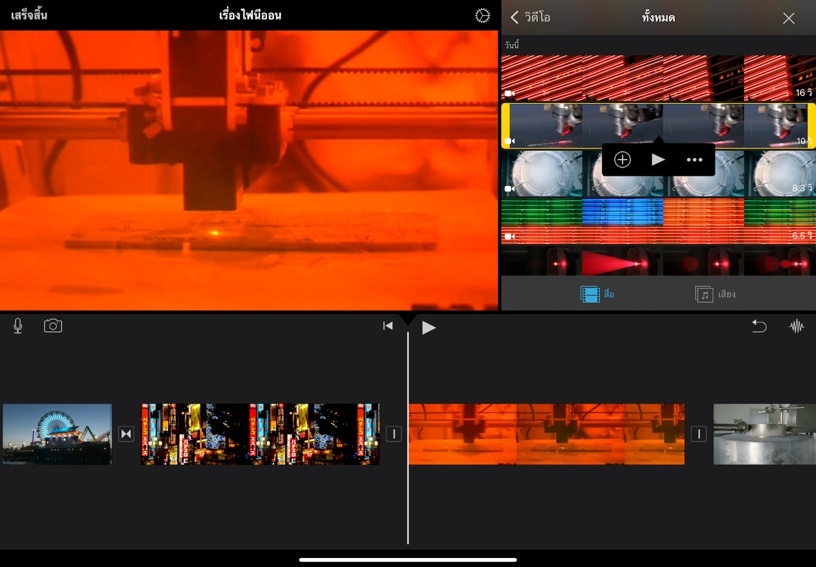Screen dimensions: 816x567
Task: Open transition before the orange machine clip
Action: (394, 434)
